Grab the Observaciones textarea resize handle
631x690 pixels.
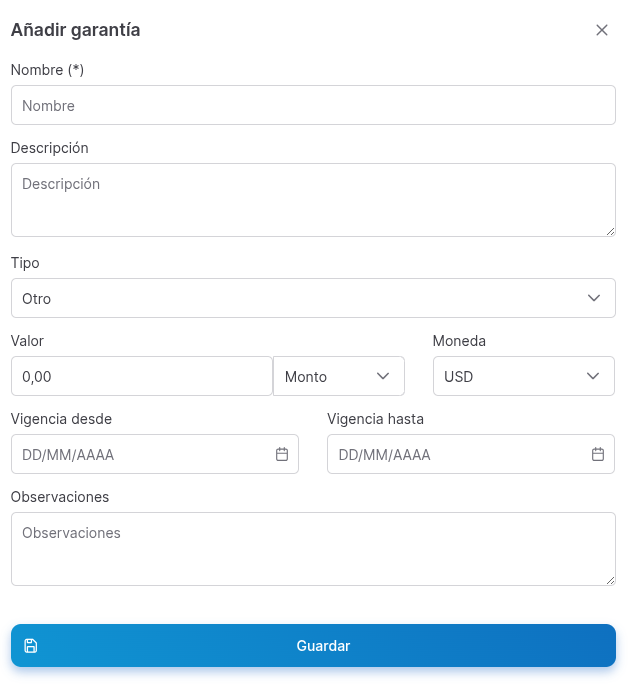(610, 580)
